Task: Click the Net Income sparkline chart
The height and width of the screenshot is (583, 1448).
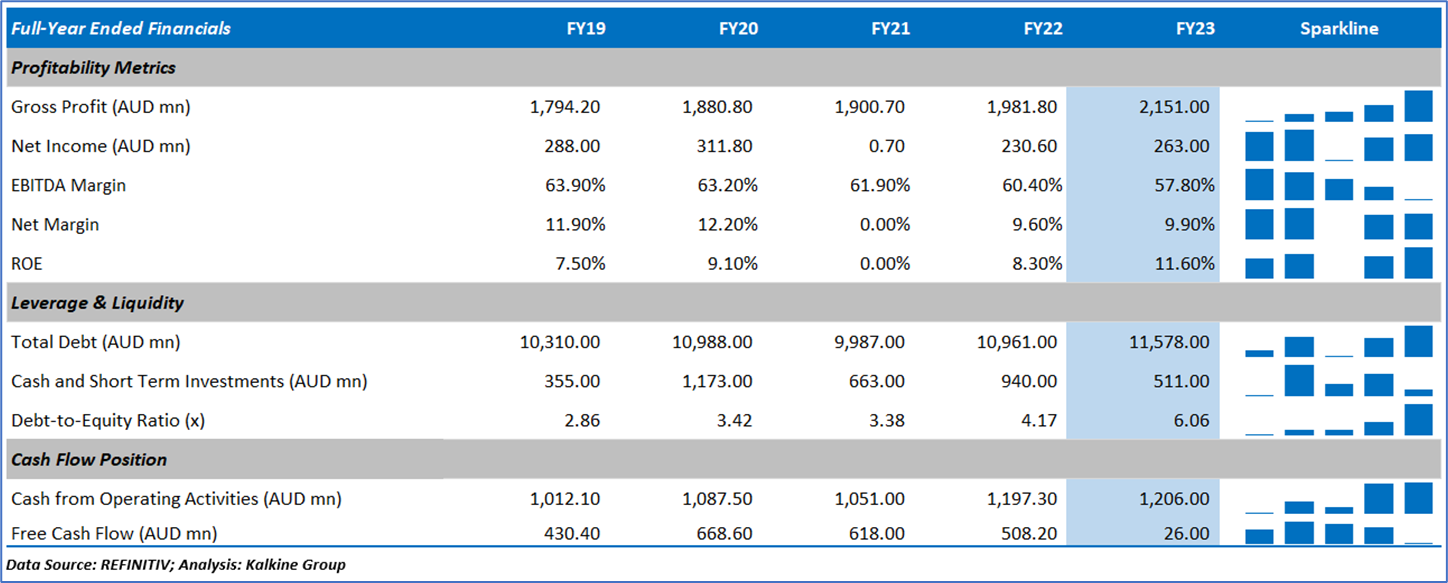Action: (x=1338, y=147)
